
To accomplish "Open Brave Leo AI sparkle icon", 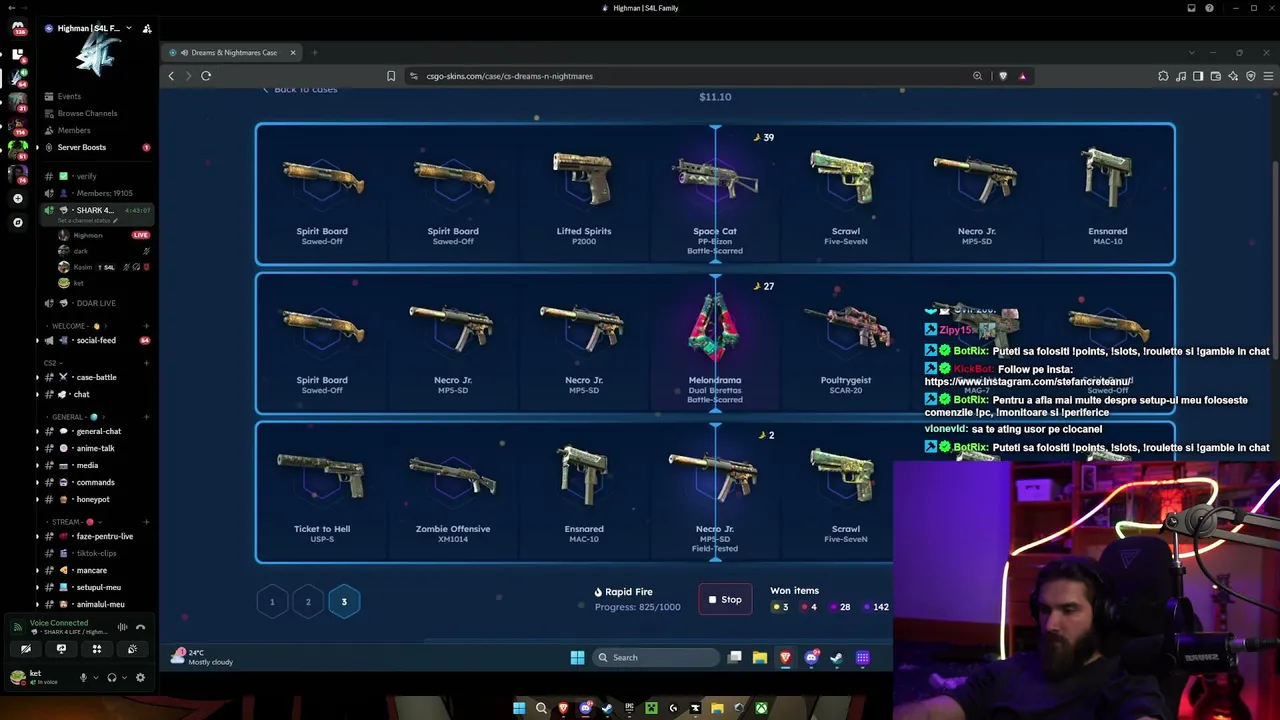I will click(1233, 76).
